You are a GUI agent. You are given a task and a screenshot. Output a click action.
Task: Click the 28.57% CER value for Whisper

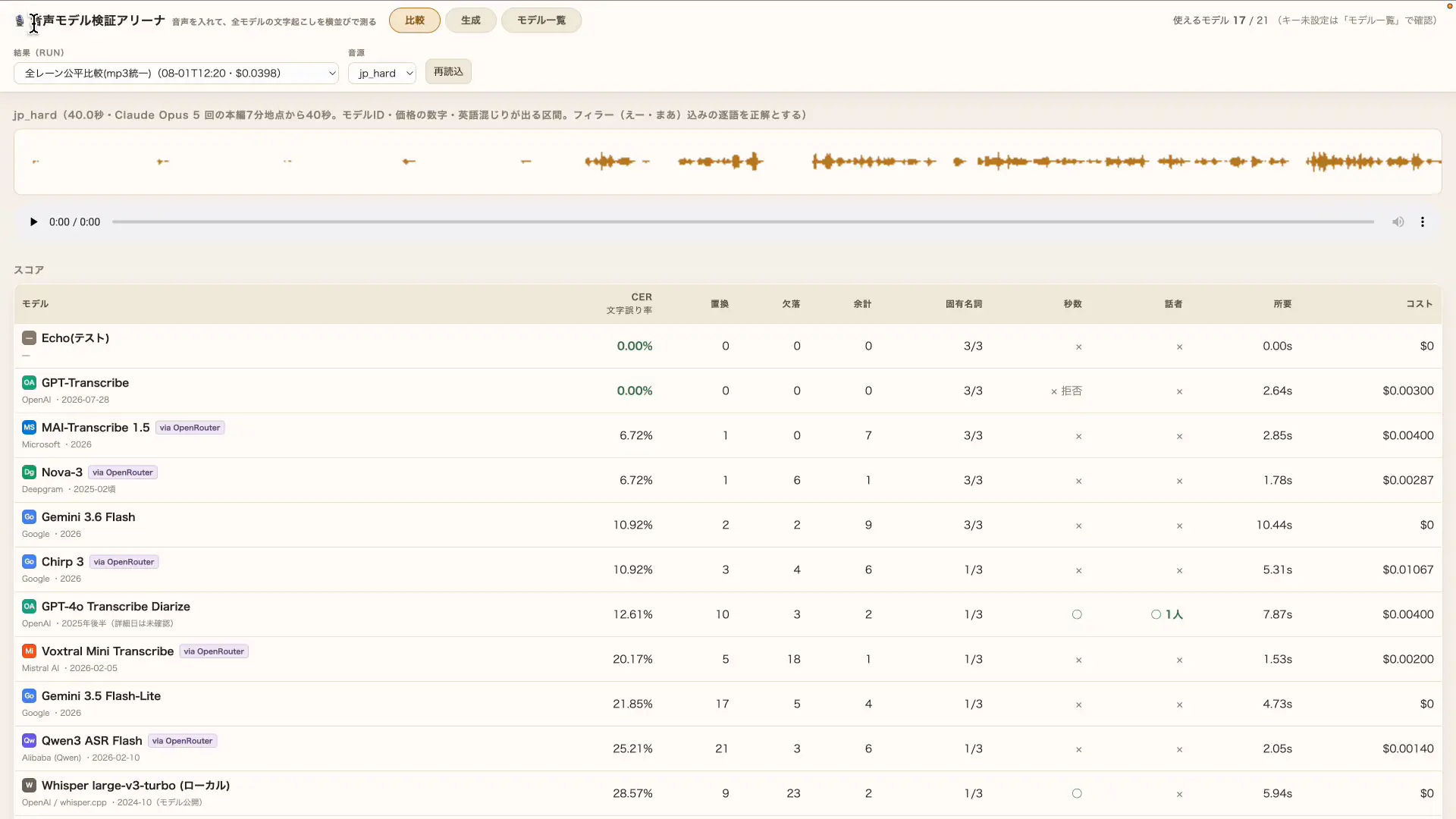(632, 794)
